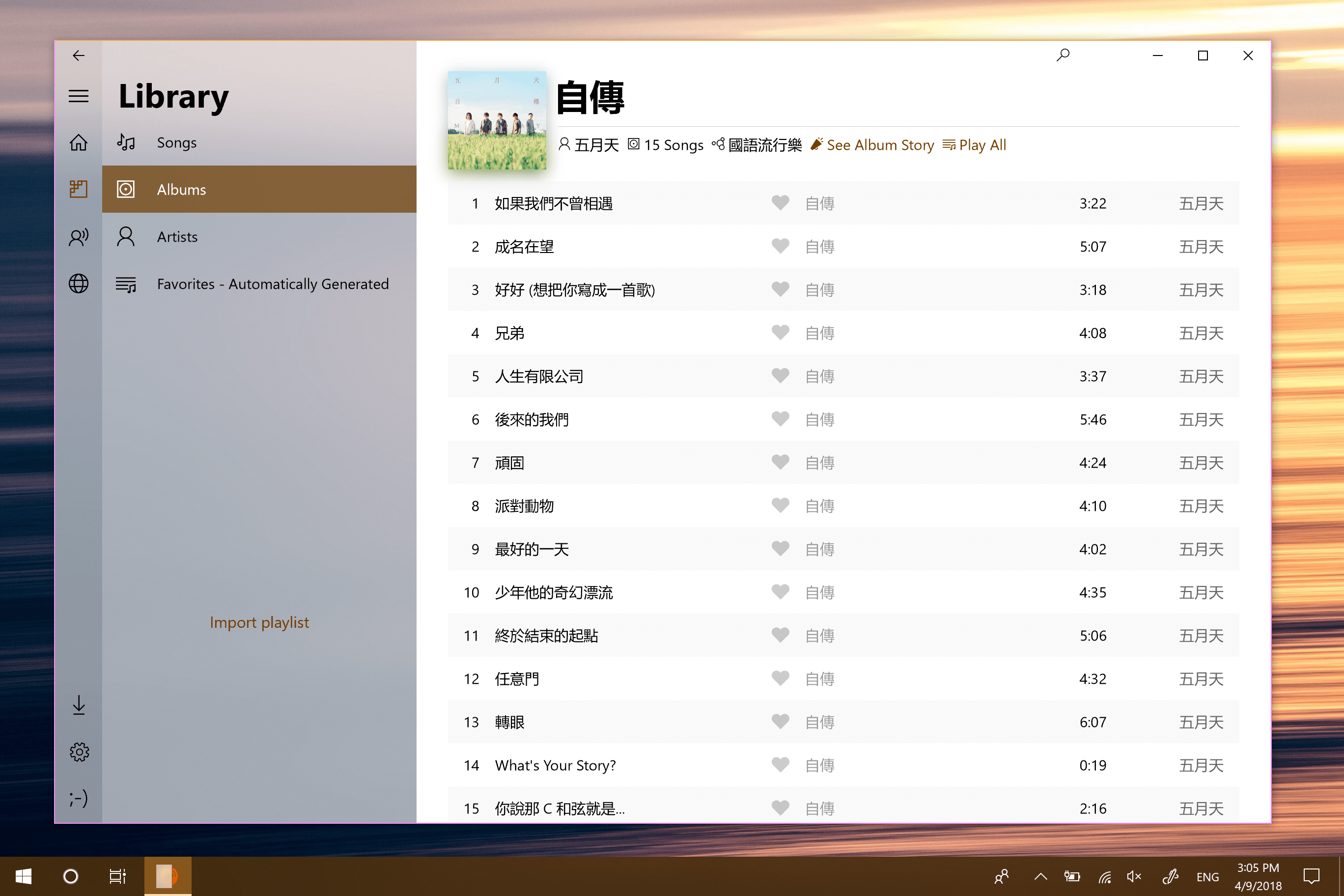Go to Home via house icon
Viewport: 1344px width, 896px height.
pos(78,142)
